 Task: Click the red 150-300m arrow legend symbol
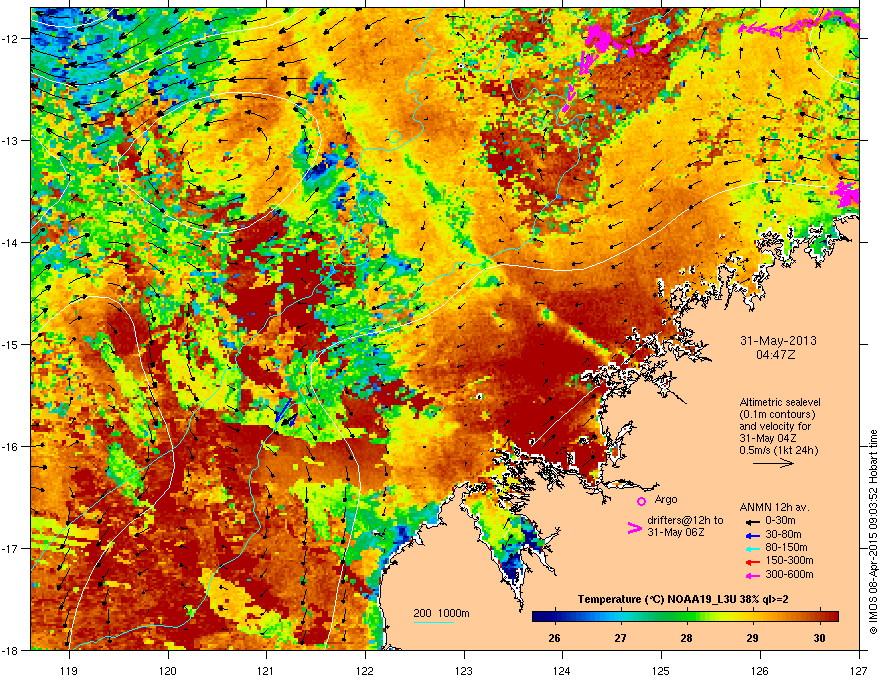(752, 562)
